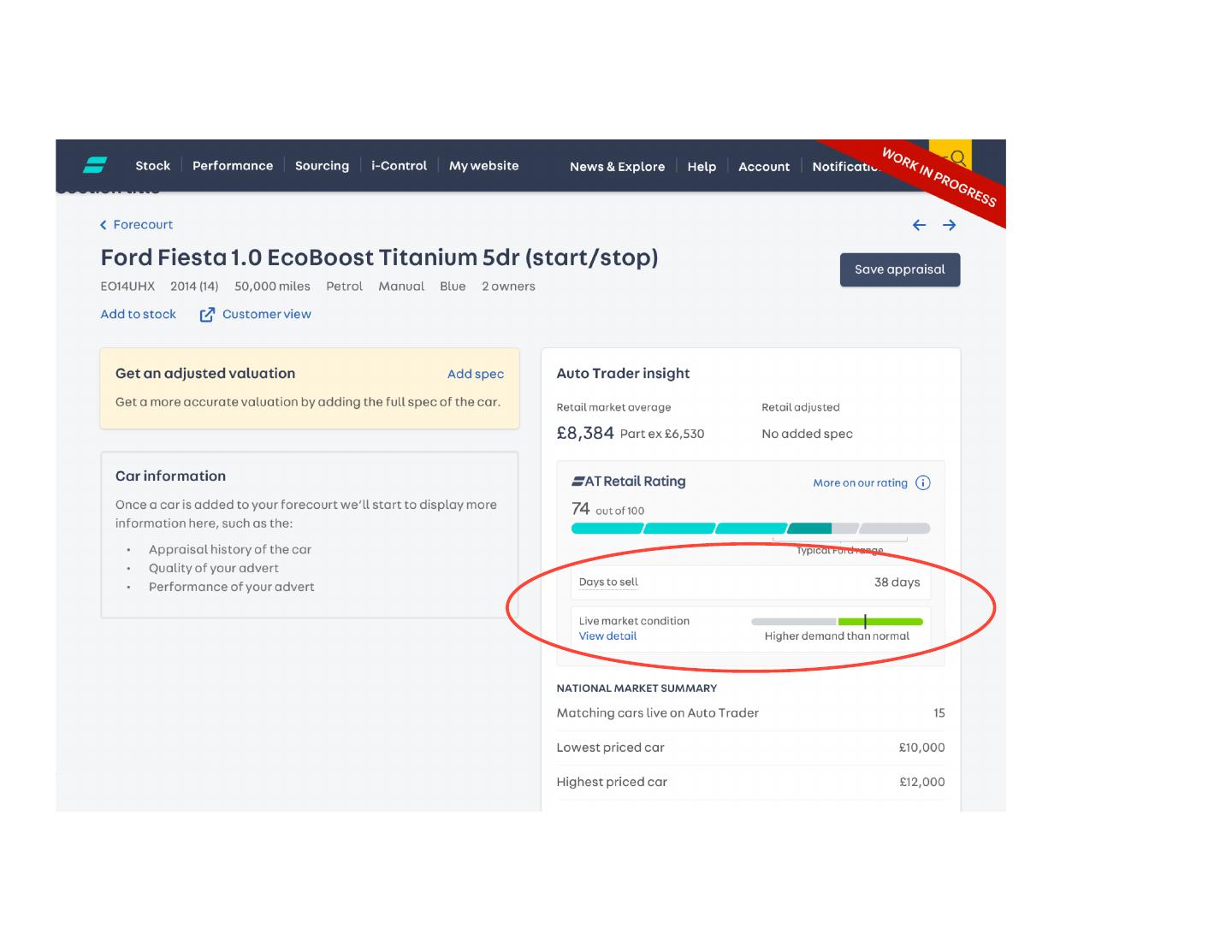This screenshot has width=1232, height=952.
Task: Open the search icon in header
Action: (957, 158)
